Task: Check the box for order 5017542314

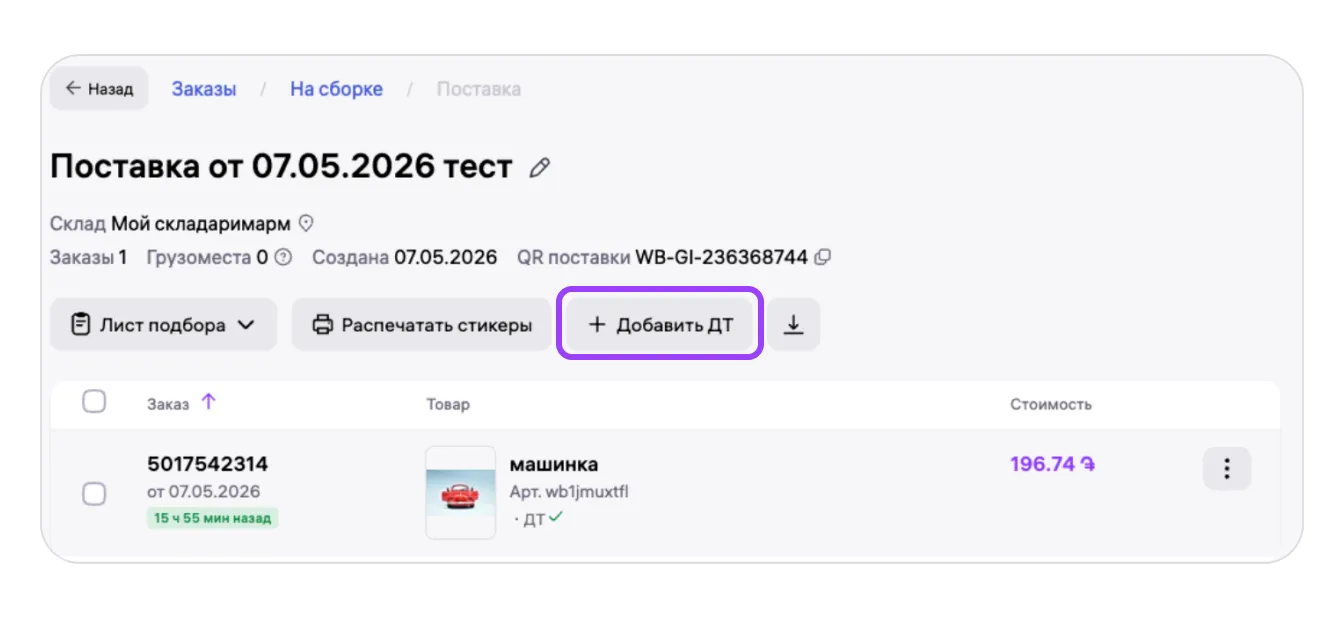Action: pos(94,494)
